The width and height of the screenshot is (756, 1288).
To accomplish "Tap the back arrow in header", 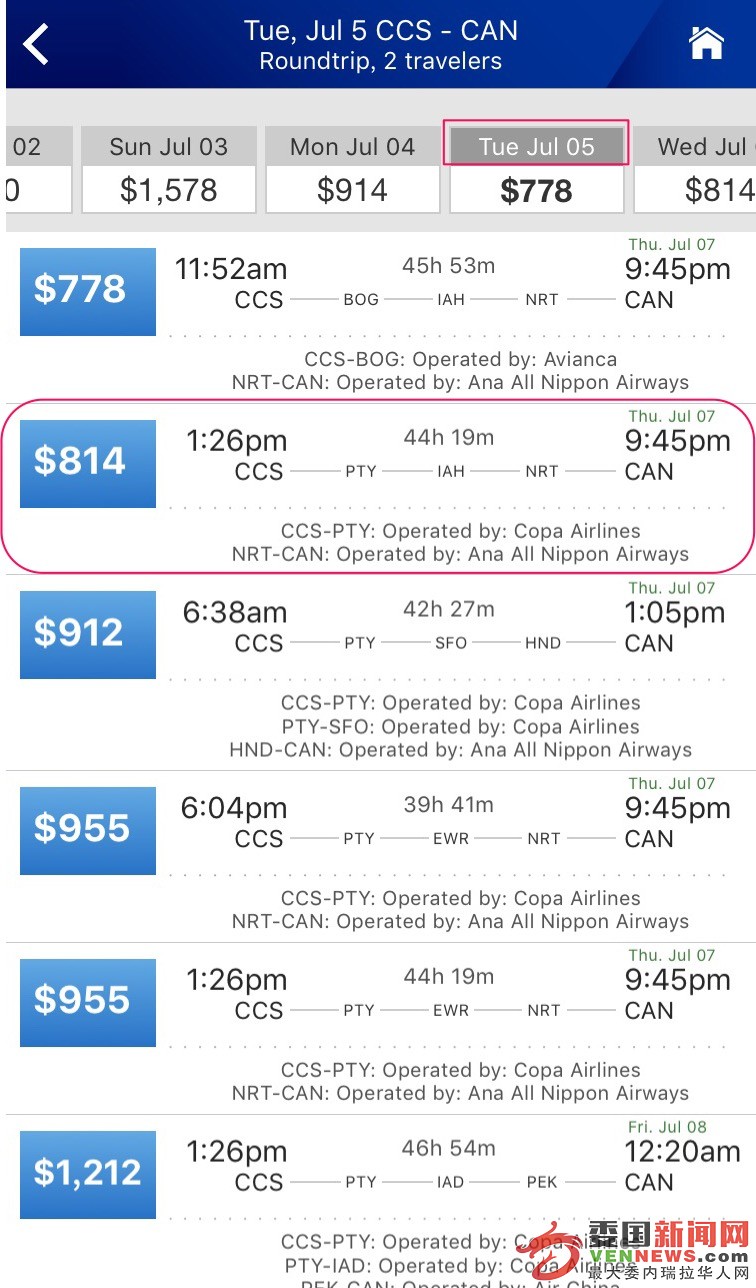I will click(x=36, y=45).
